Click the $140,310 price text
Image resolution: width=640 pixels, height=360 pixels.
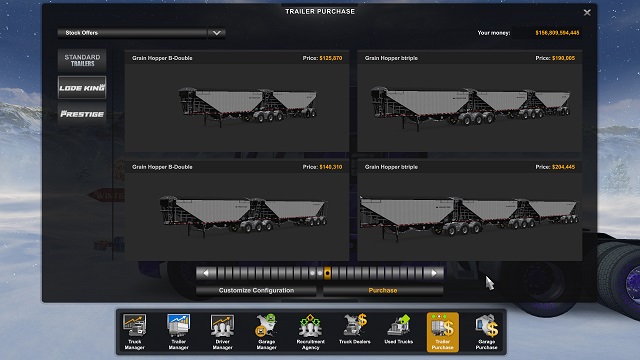coord(331,167)
